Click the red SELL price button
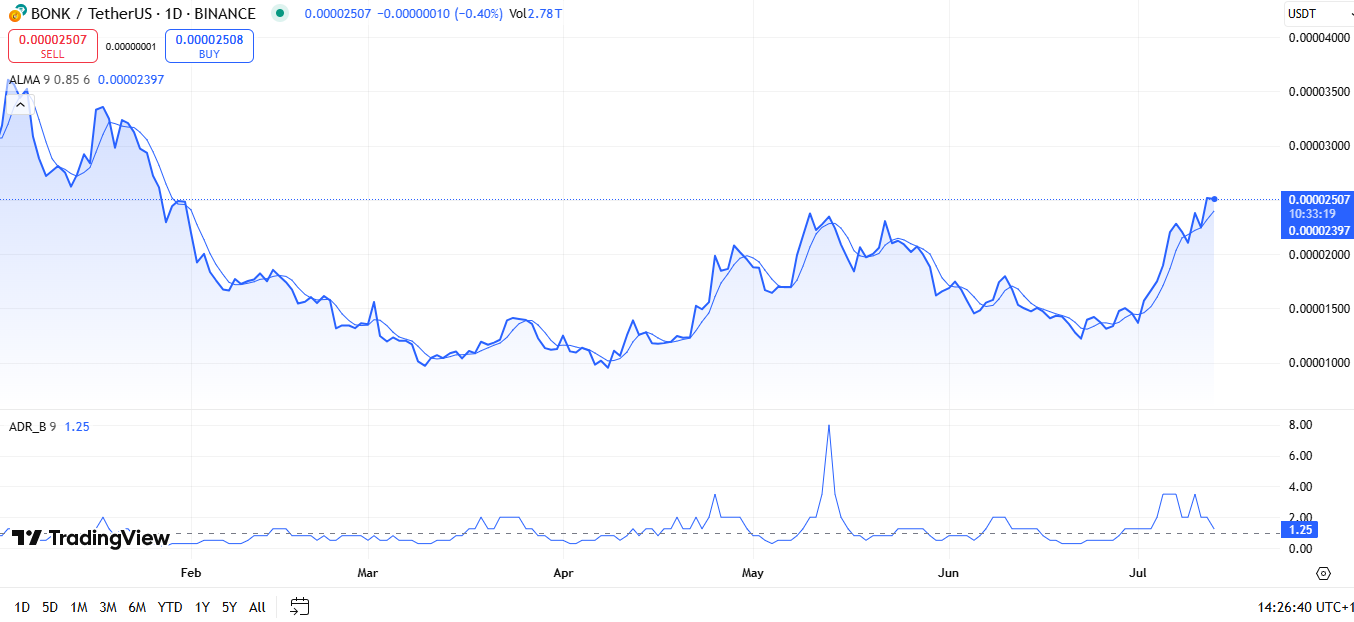 coord(53,45)
